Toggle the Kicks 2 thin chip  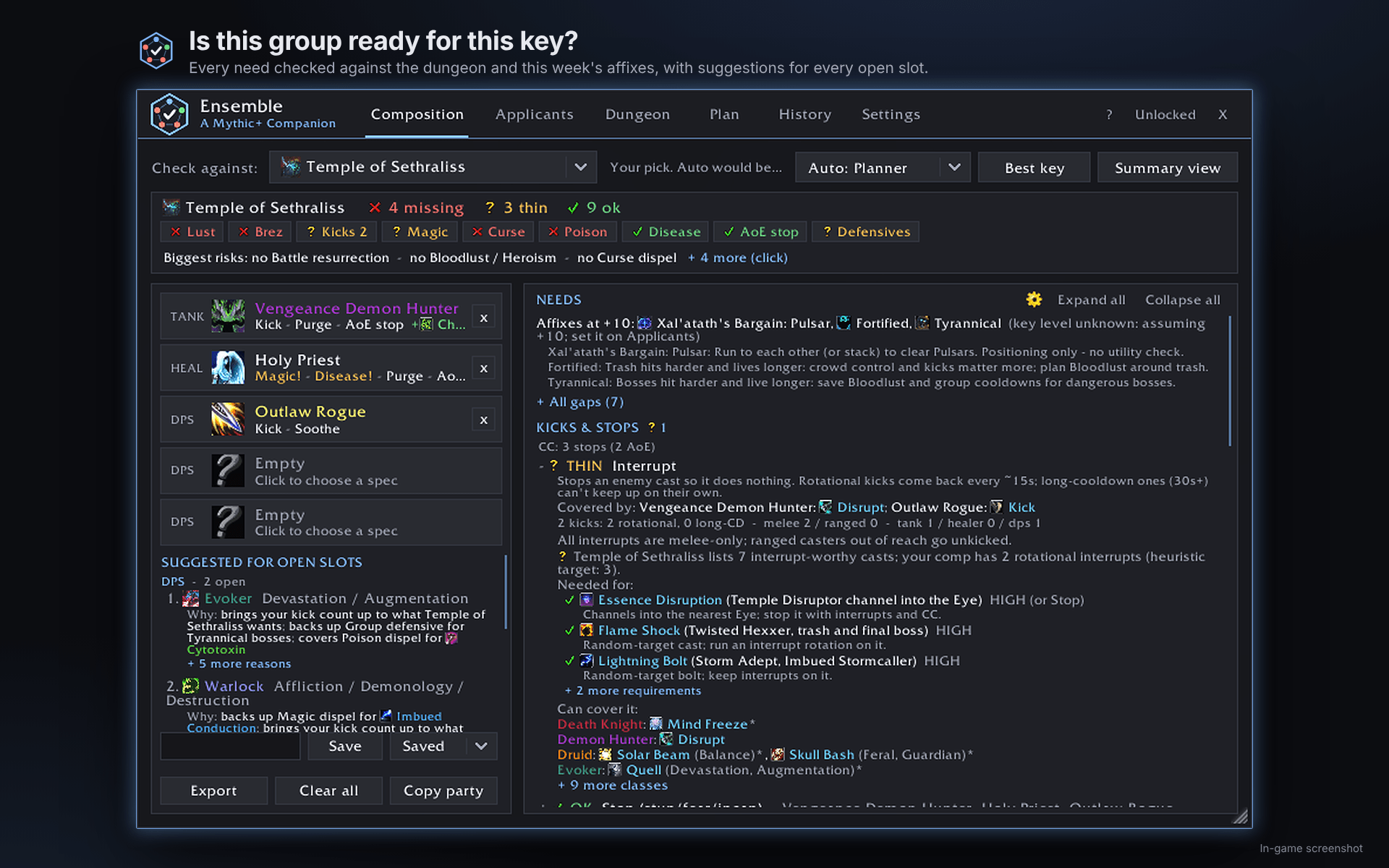pos(337,231)
